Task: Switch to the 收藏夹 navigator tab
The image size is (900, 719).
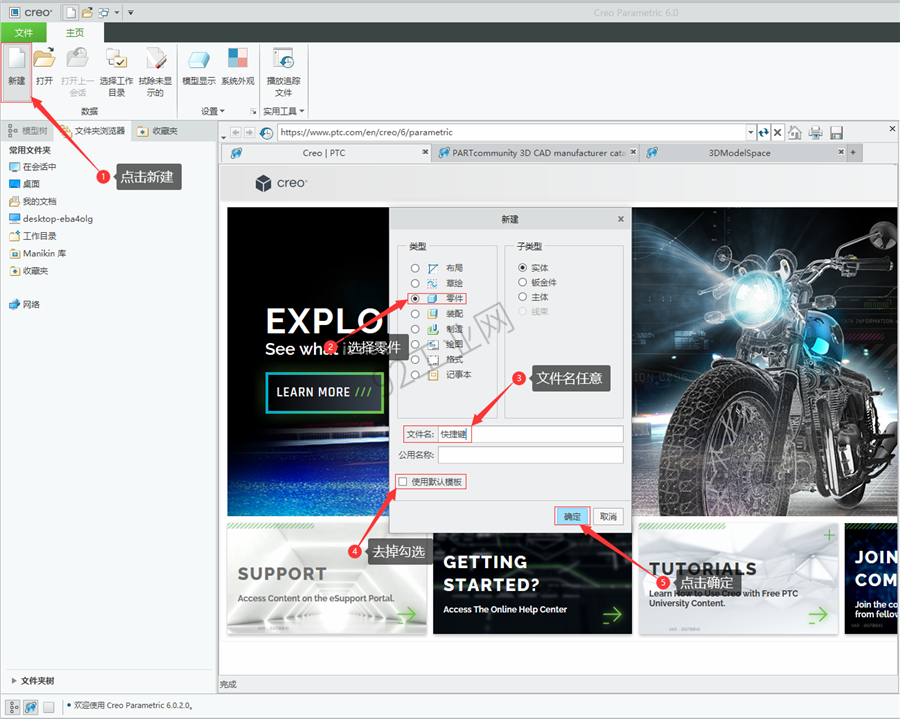Action: point(158,131)
